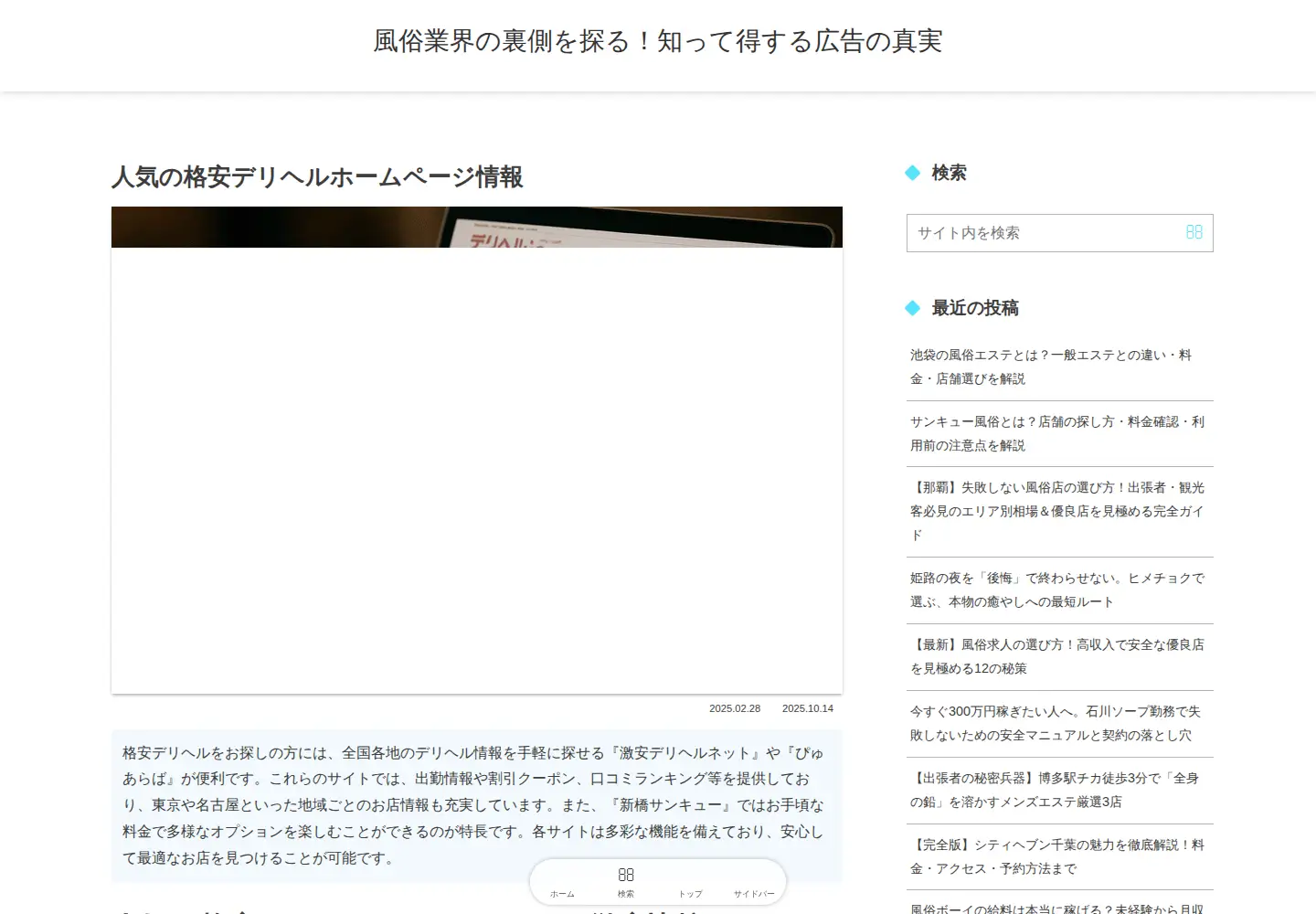Open site title 風俗業界の裏側を探る link
Viewport: 1316px width, 914px height.
tap(658, 41)
